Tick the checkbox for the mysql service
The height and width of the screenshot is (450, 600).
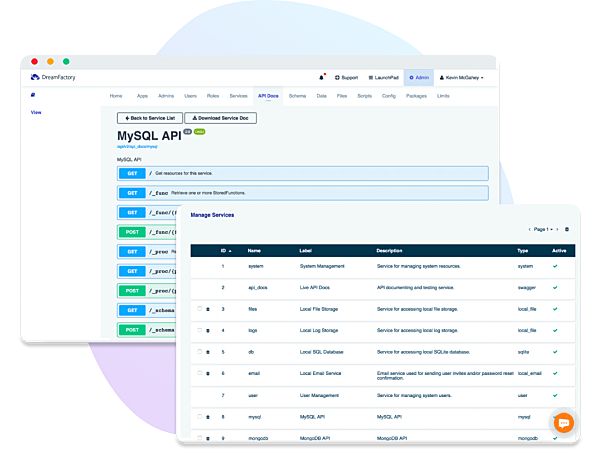click(x=199, y=417)
